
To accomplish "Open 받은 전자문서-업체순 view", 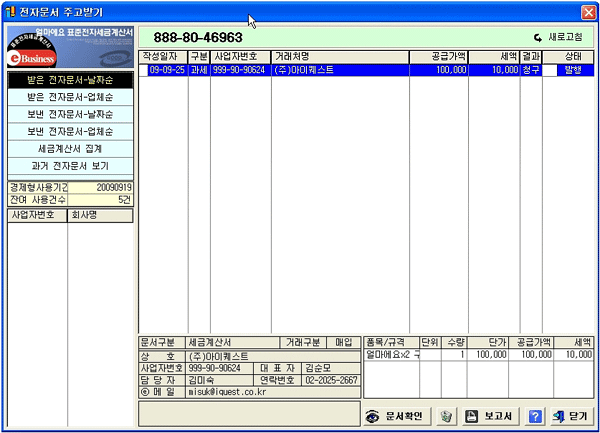I will click(x=69, y=97).
